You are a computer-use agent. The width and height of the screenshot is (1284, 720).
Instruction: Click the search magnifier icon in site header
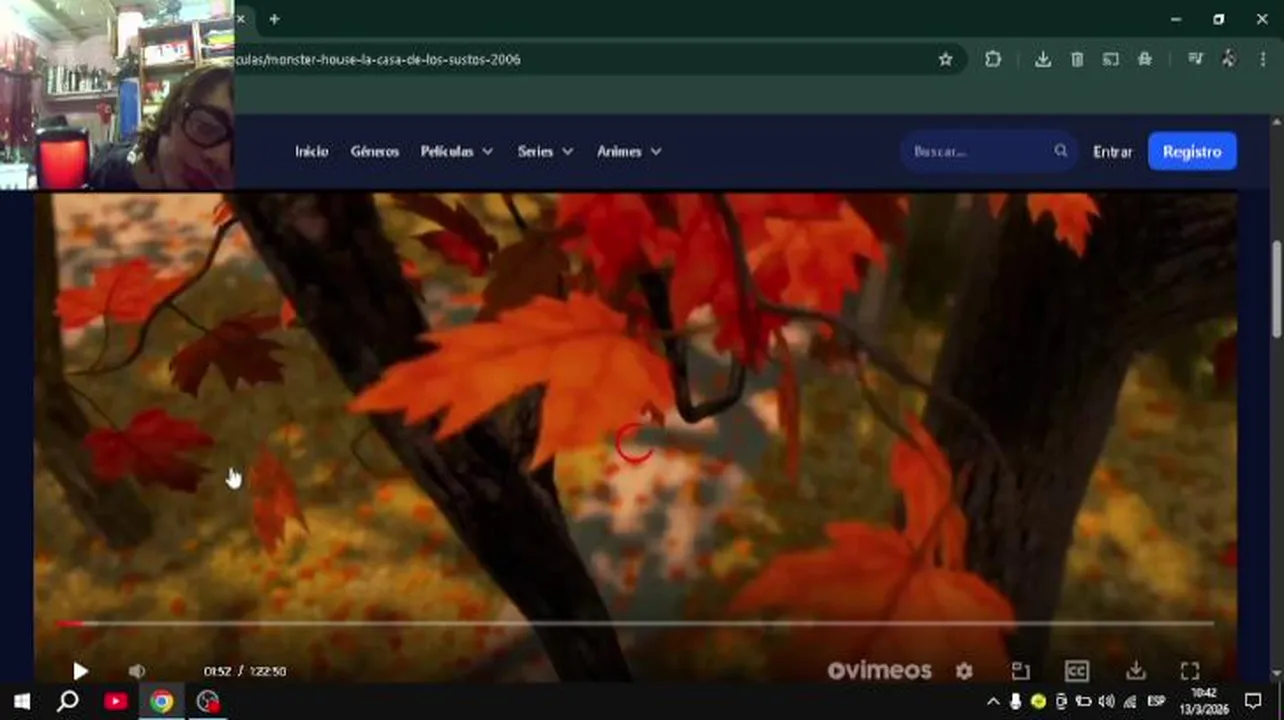1060,151
